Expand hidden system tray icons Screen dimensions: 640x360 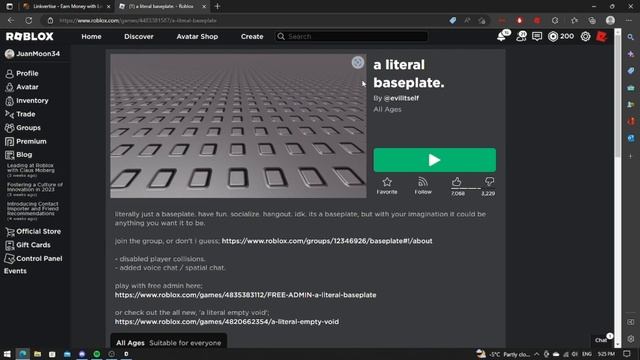[536, 354]
